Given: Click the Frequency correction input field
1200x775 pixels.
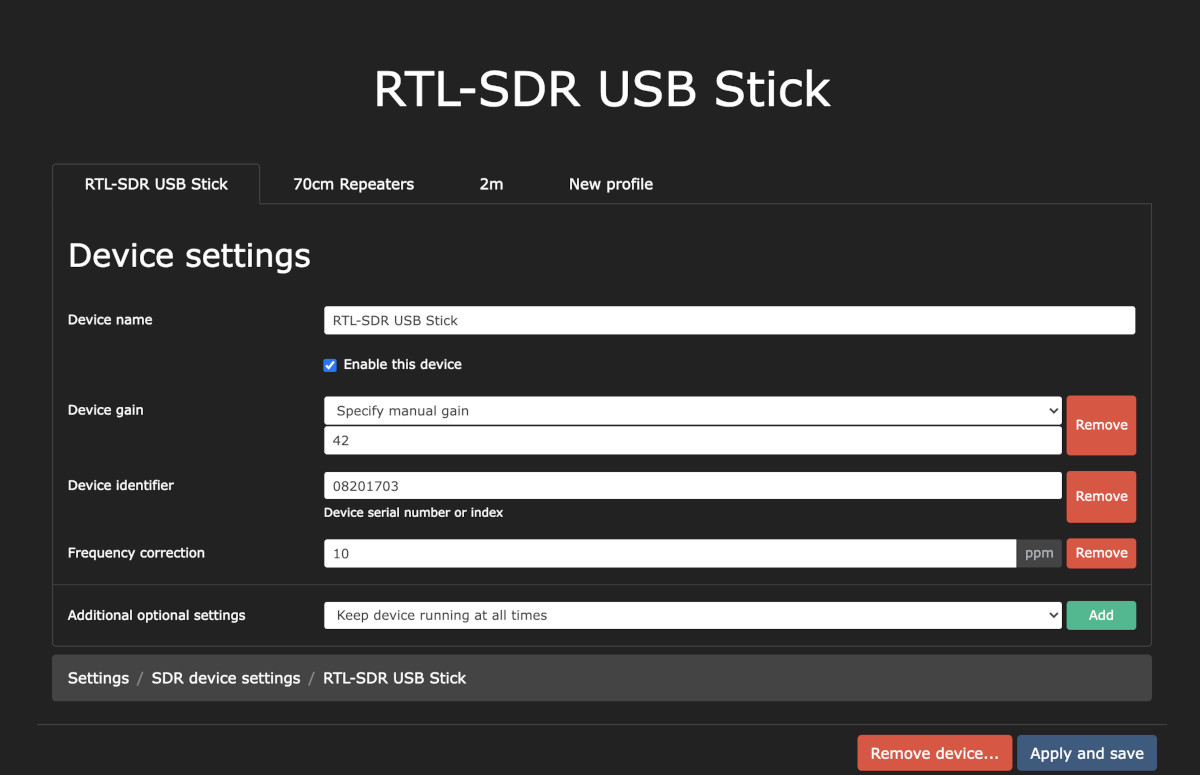Looking at the screenshot, I should 670,553.
